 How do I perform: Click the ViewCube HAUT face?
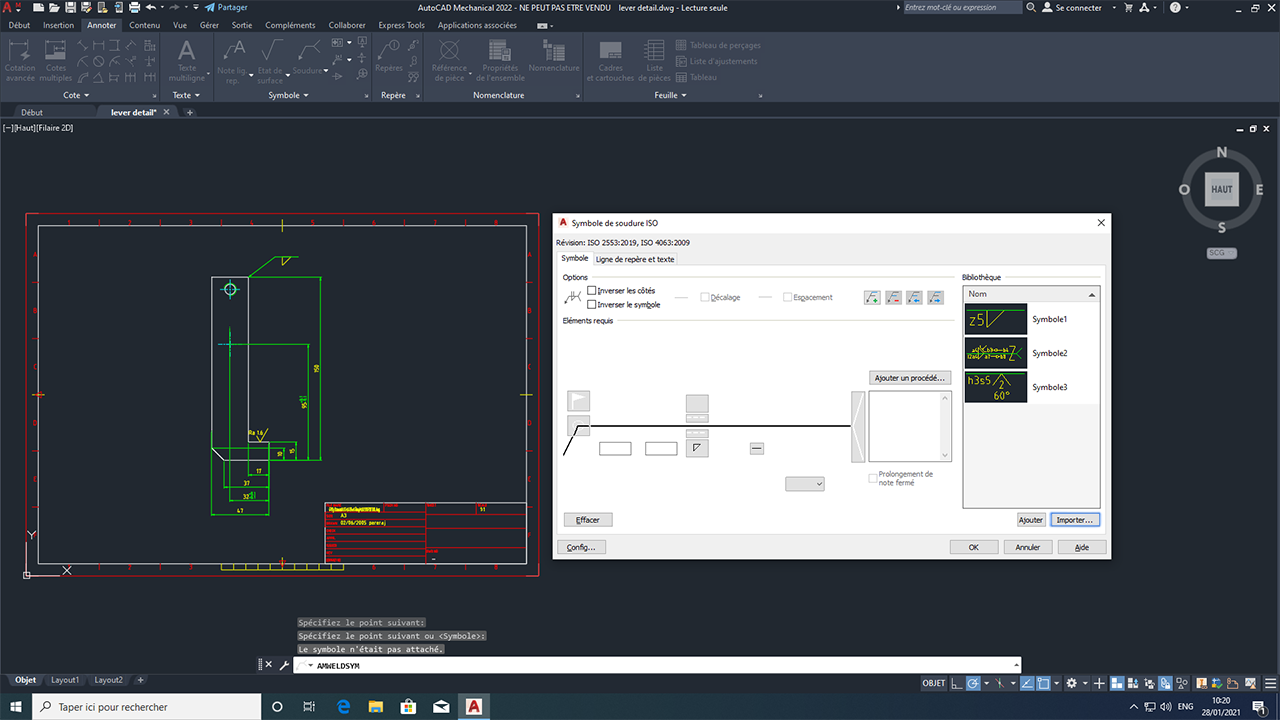pos(1221,189)
